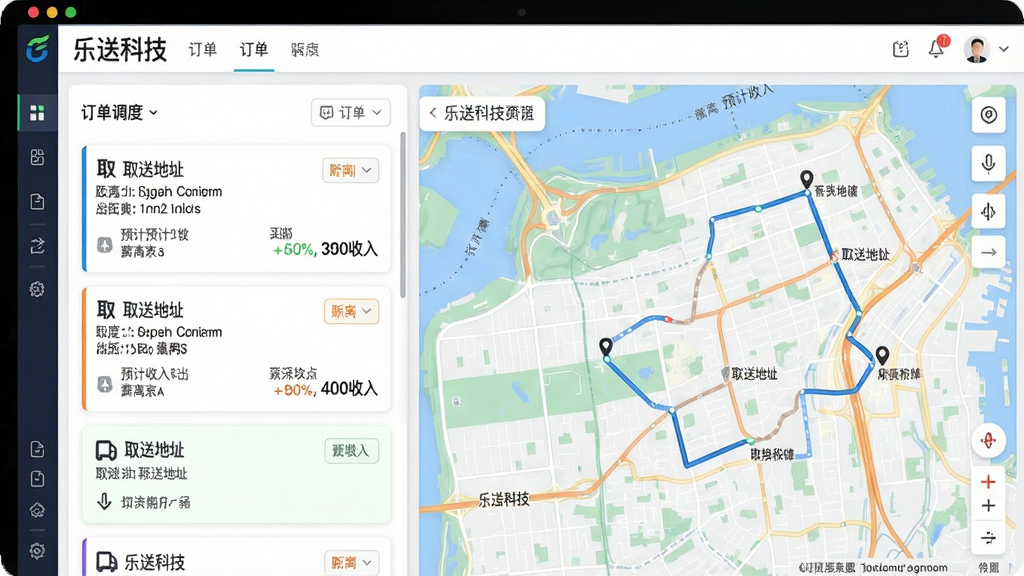Click the order list scrollbar
1024x576 pixels.
click(403, 216)
